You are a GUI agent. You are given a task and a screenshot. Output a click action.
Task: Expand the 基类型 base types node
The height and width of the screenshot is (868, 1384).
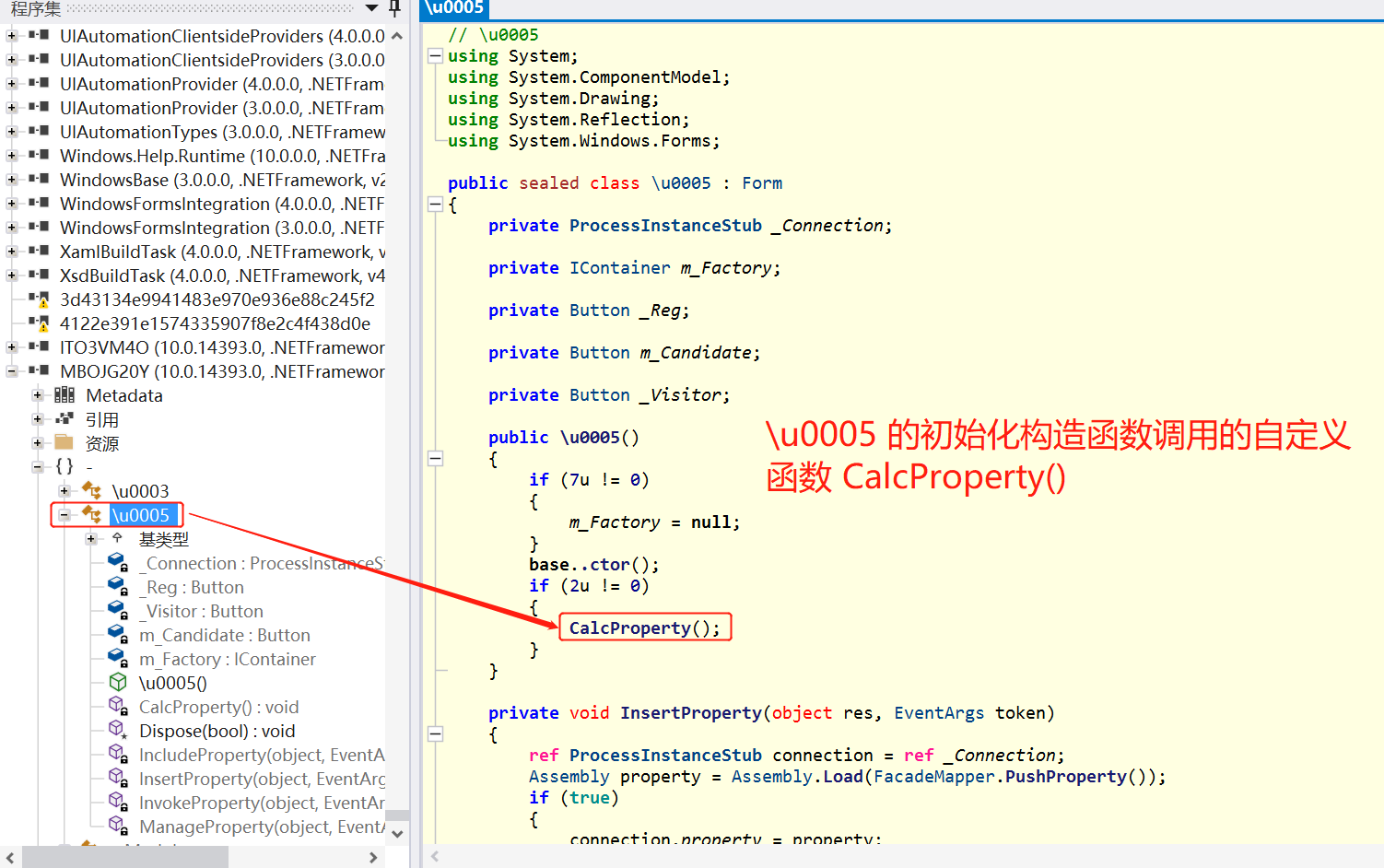[91, 539]
